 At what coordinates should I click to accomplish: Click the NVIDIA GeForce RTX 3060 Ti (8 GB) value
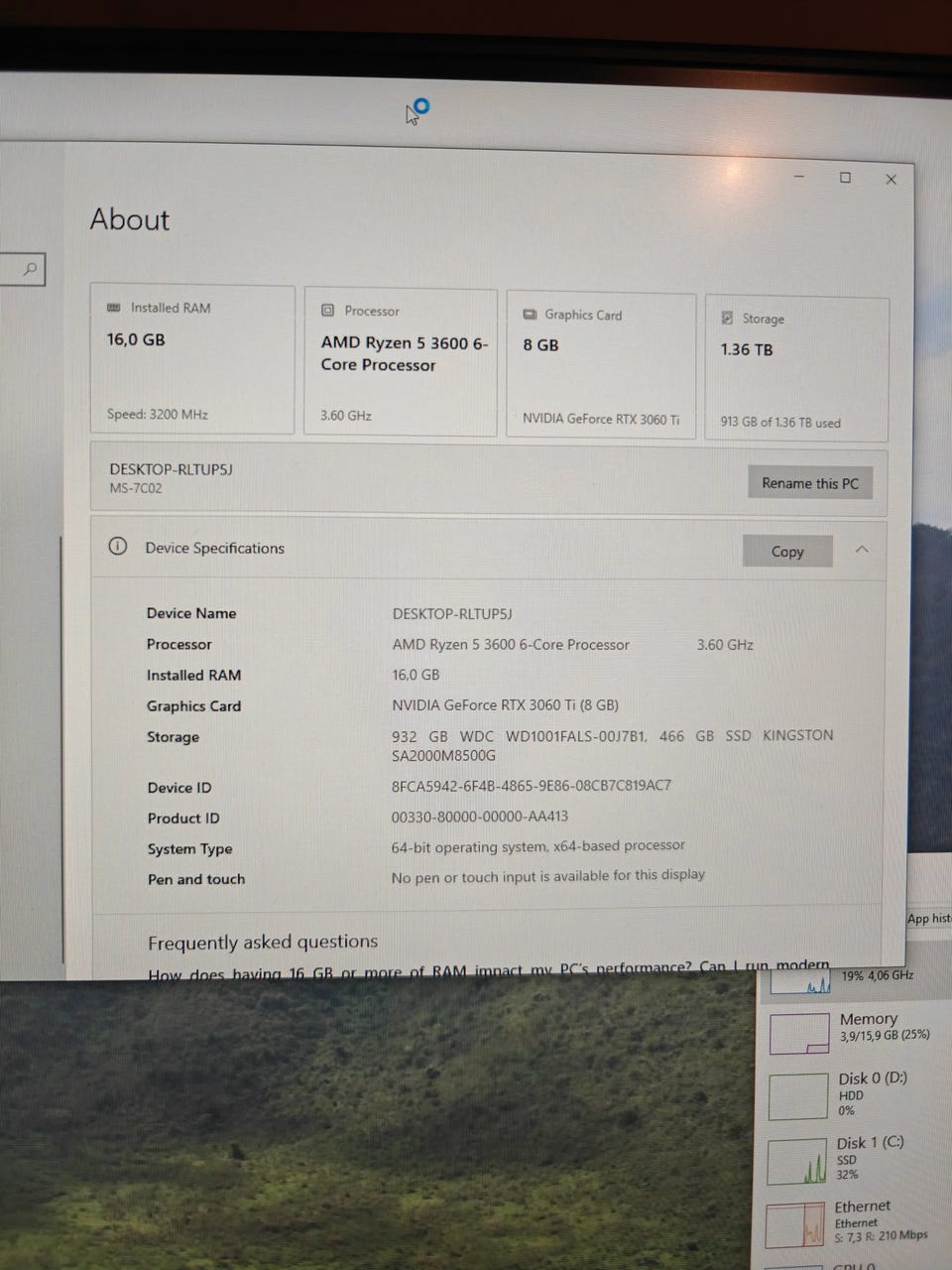point(505,704)
